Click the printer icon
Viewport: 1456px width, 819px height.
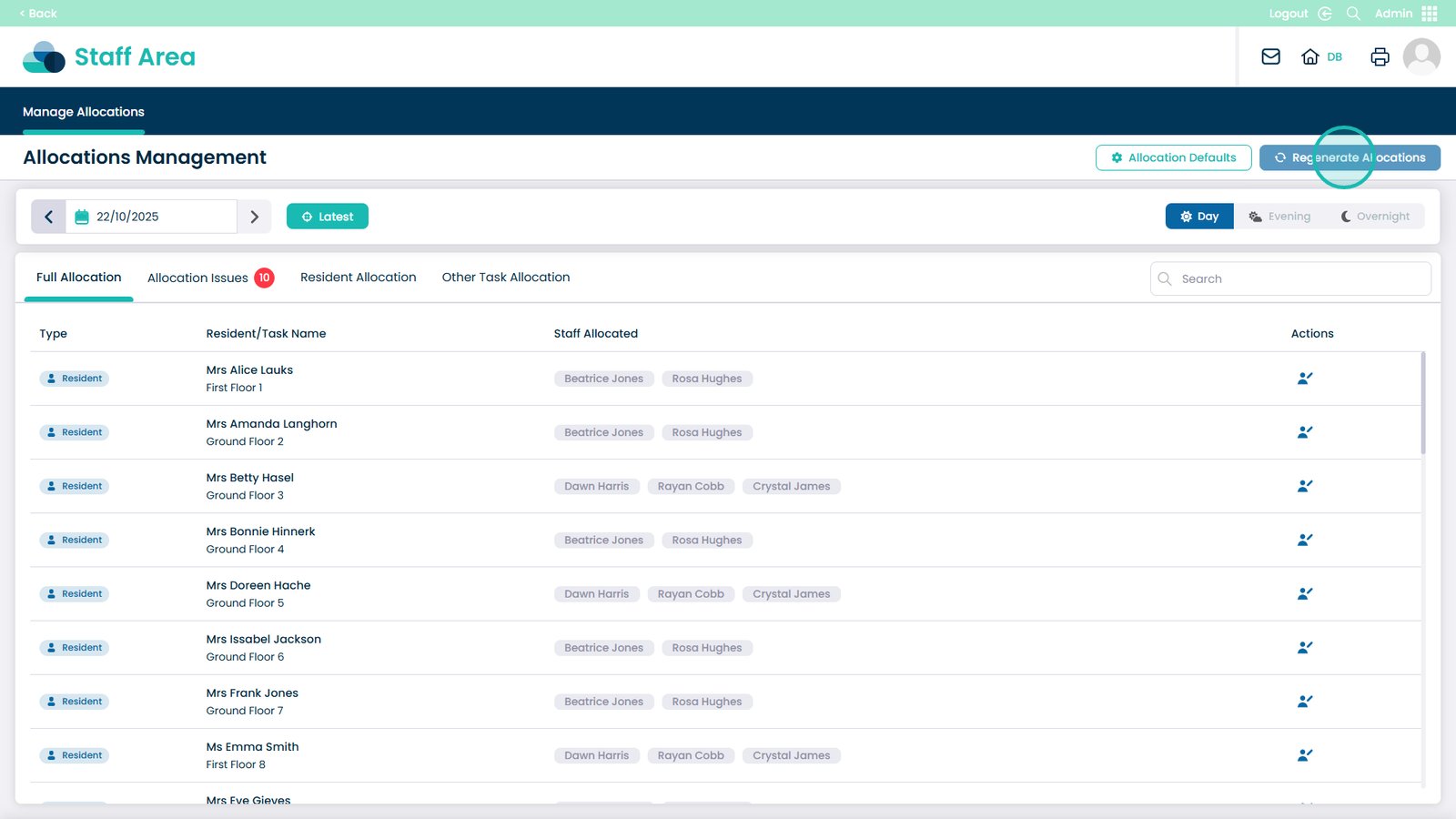1380,56
